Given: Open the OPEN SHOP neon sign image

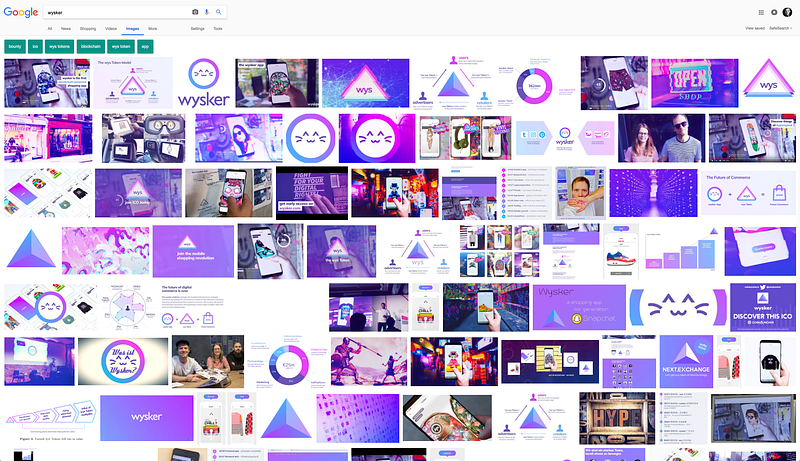Looking at the screenshot, I should coord(694,83).
